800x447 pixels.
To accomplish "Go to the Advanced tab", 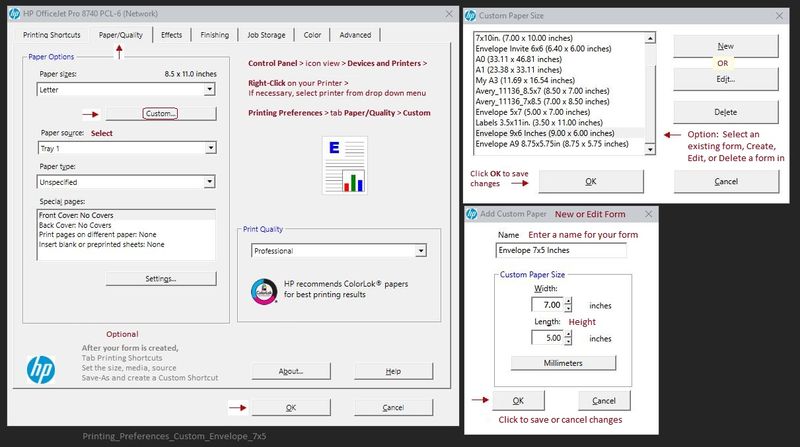I will 355,35.
